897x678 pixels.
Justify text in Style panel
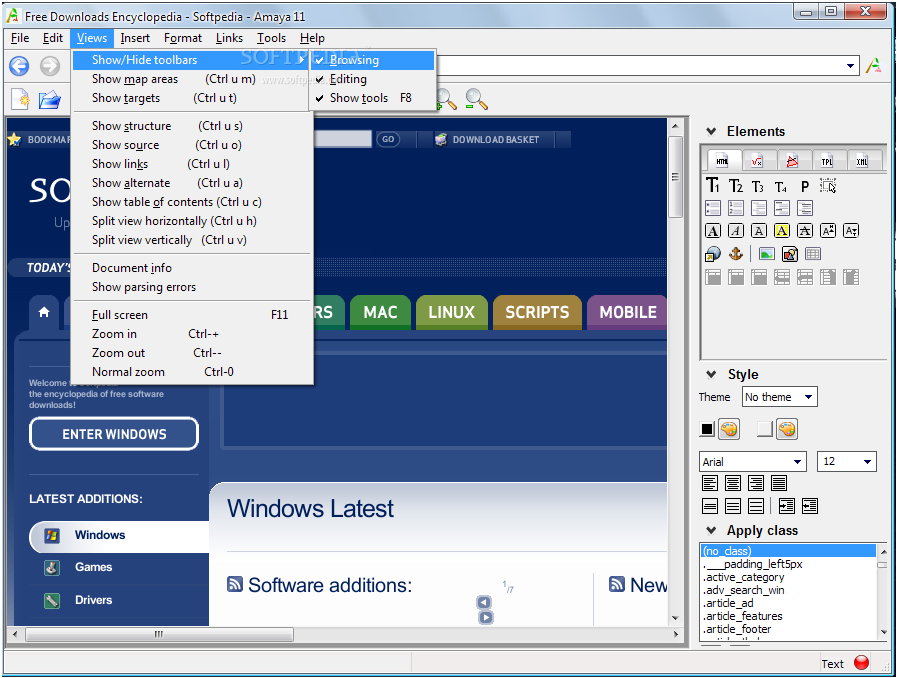pos(779,483)
